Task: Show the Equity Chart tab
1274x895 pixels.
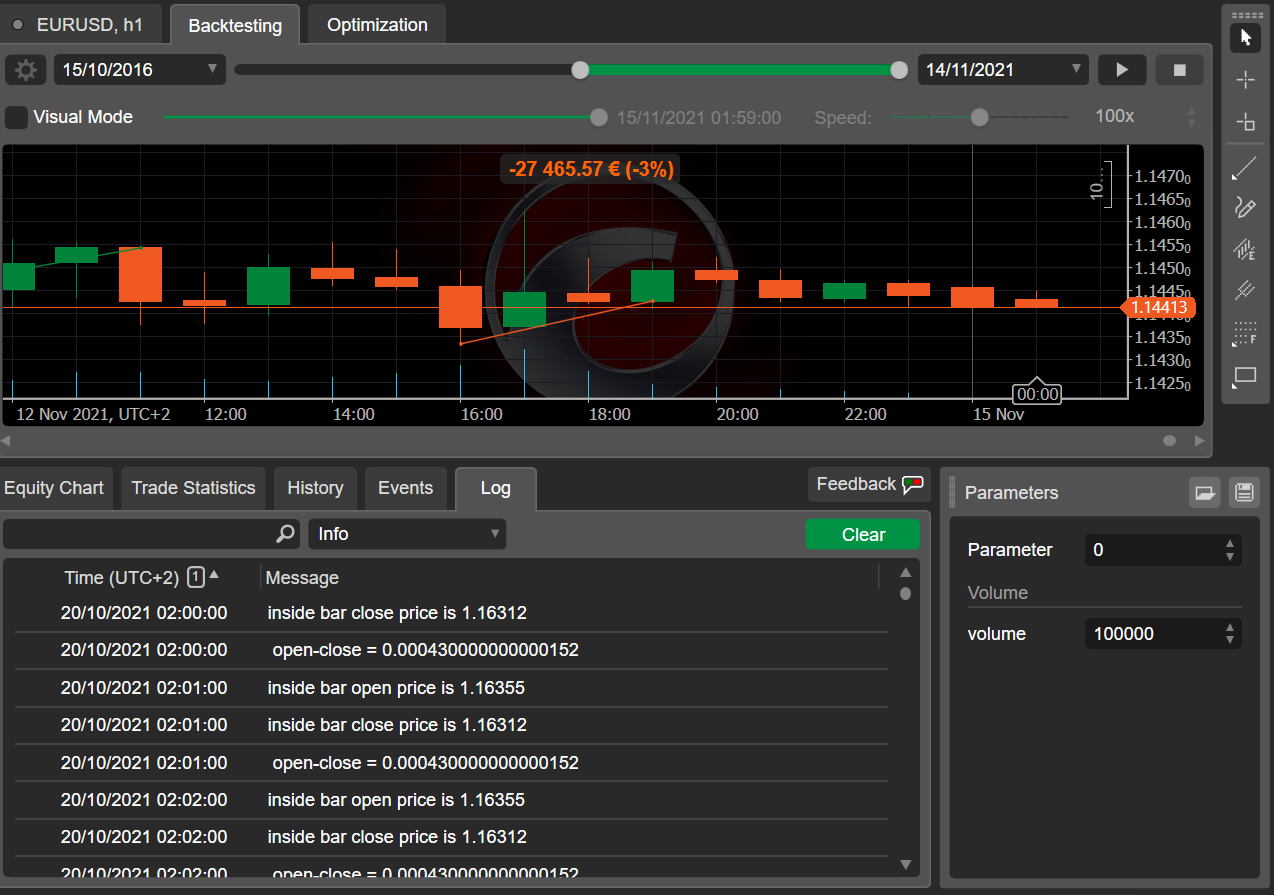Action: pos(54,488)
